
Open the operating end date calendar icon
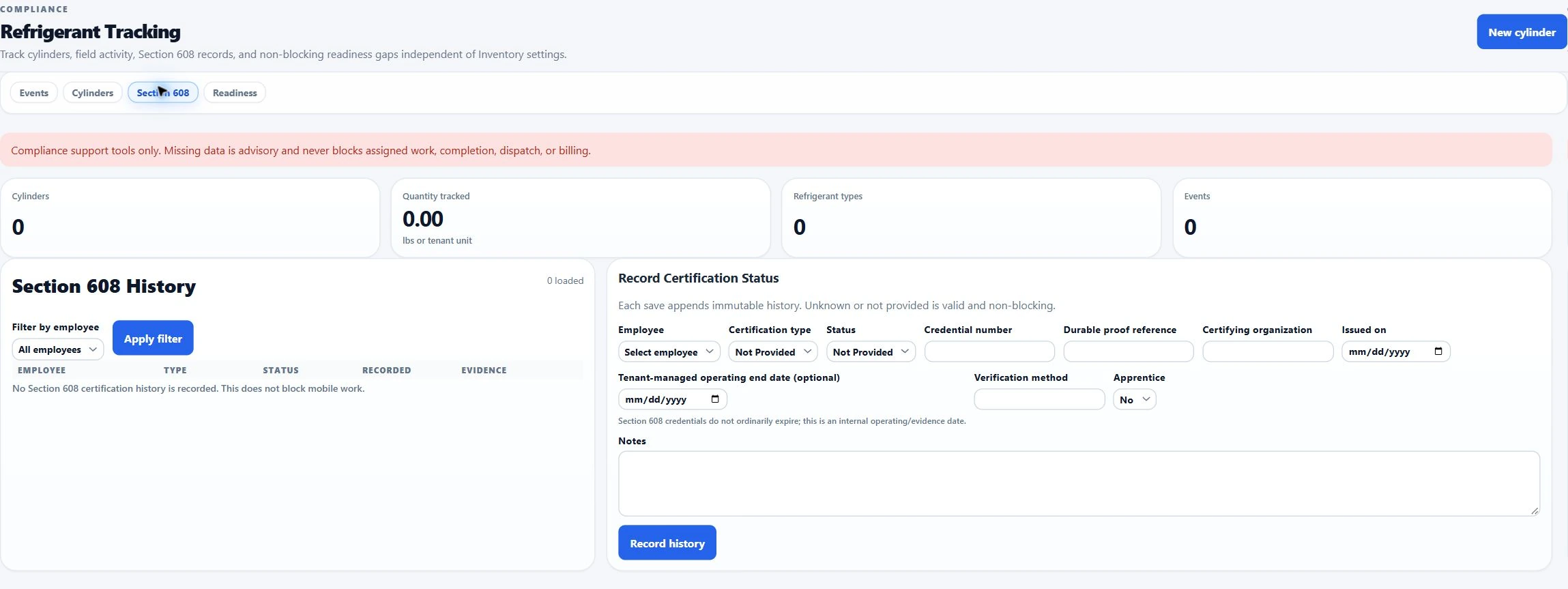[715, 399]
